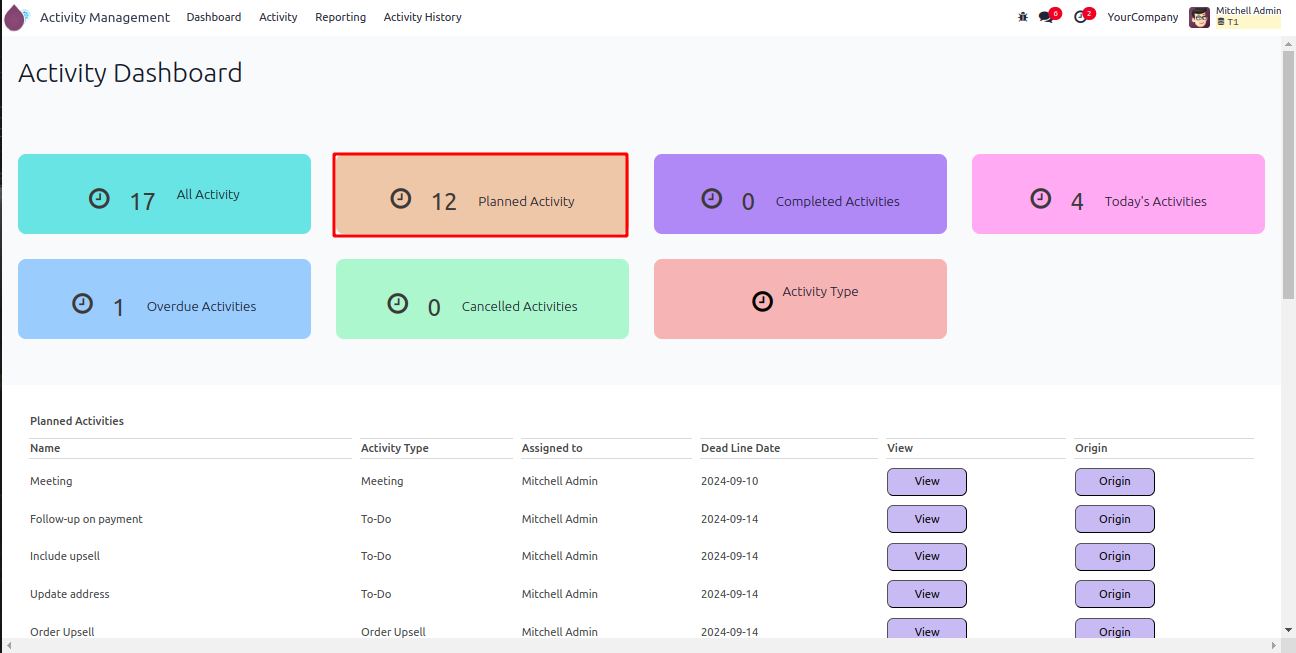Click the vertical scrollbar on the right
The image size is (1296, 653).
coord(1288,175)
